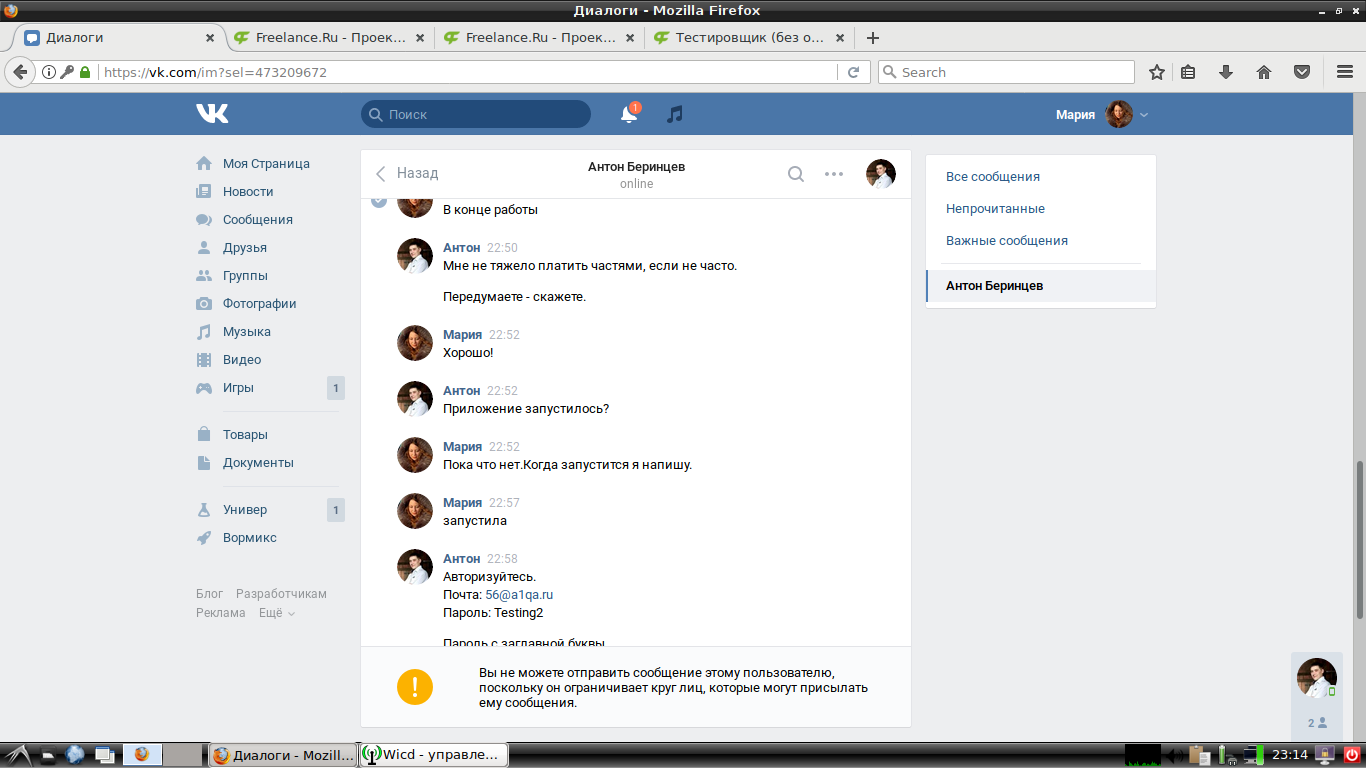
Task: Click the Товары bag icon
Action: [204, 434]
